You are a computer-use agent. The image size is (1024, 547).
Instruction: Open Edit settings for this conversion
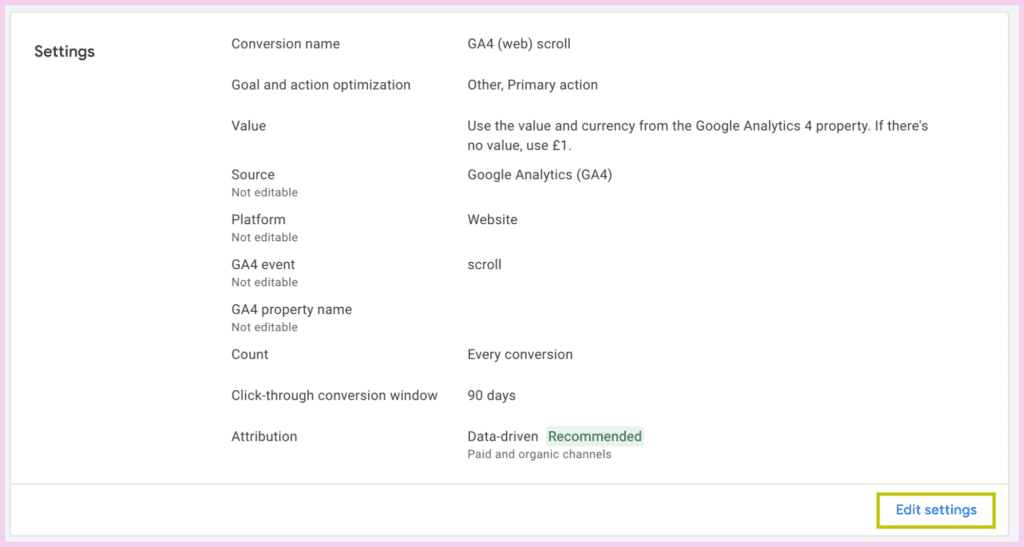(x=936, y=510)
